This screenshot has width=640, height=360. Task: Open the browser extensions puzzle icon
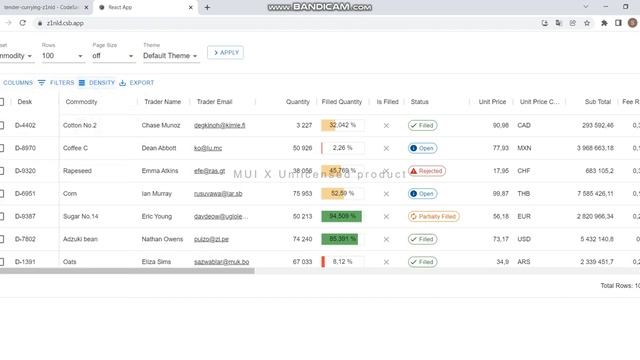click(x=604, y=23)
